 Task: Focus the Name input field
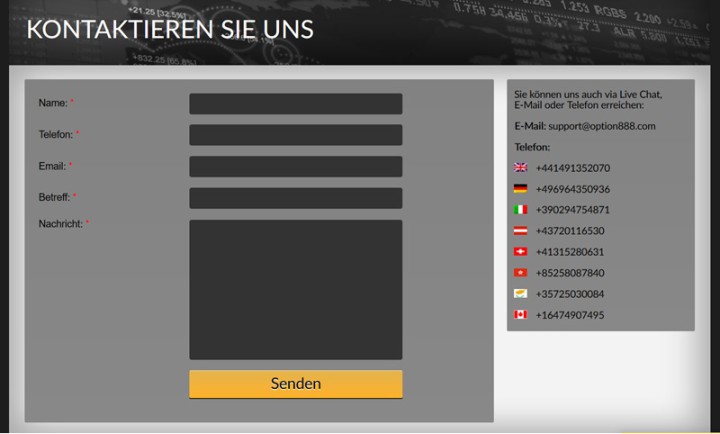pos(296,104)
